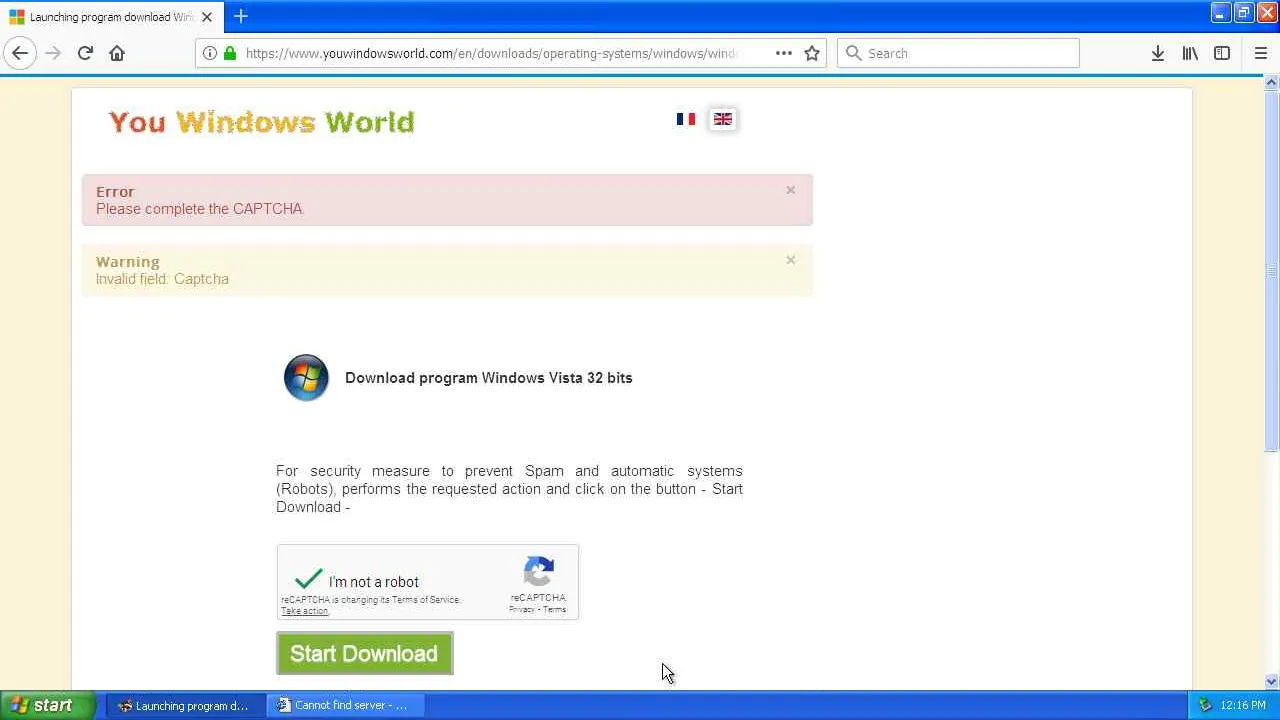
Task: Switch site language to English flag
Action: pos(723,119)
